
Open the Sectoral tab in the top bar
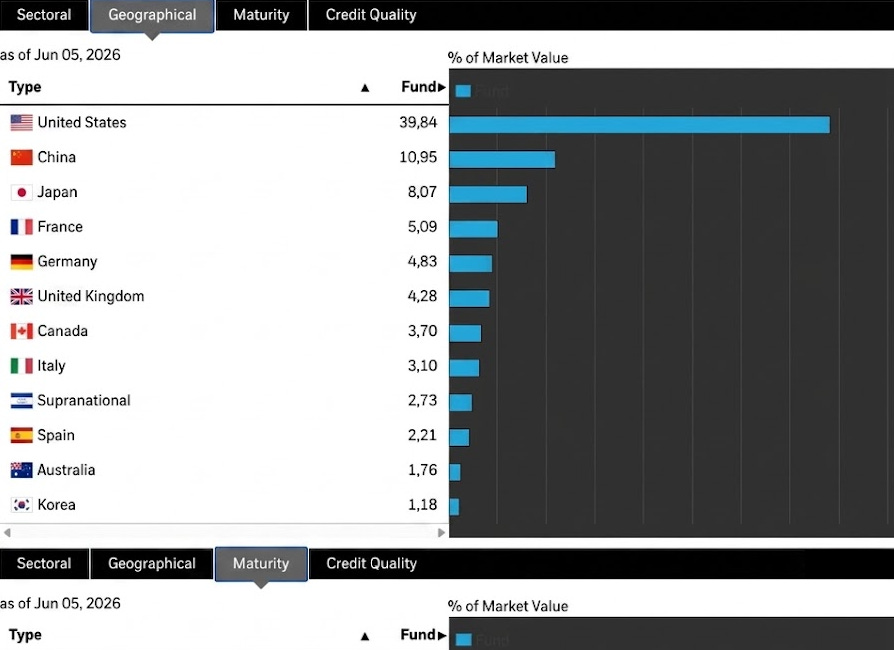pos(44,15)
